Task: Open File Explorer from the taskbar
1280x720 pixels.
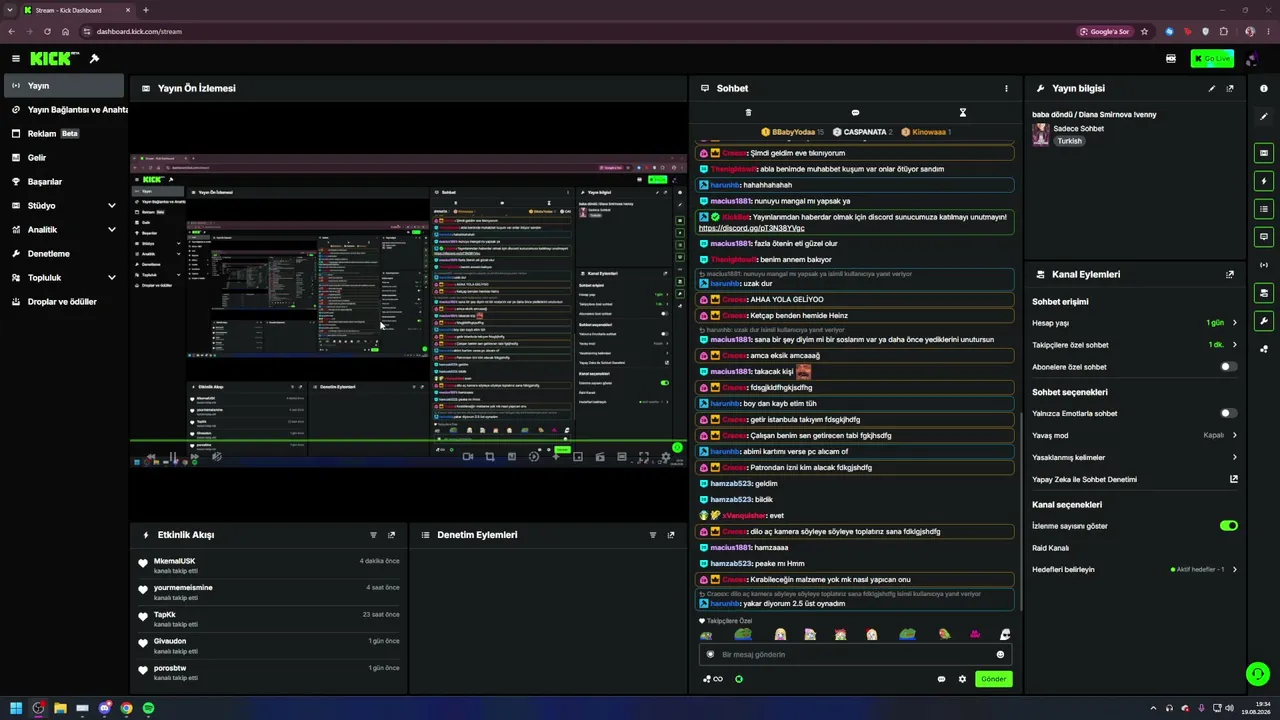Action: pyautogui.click(x=60, y=708)
